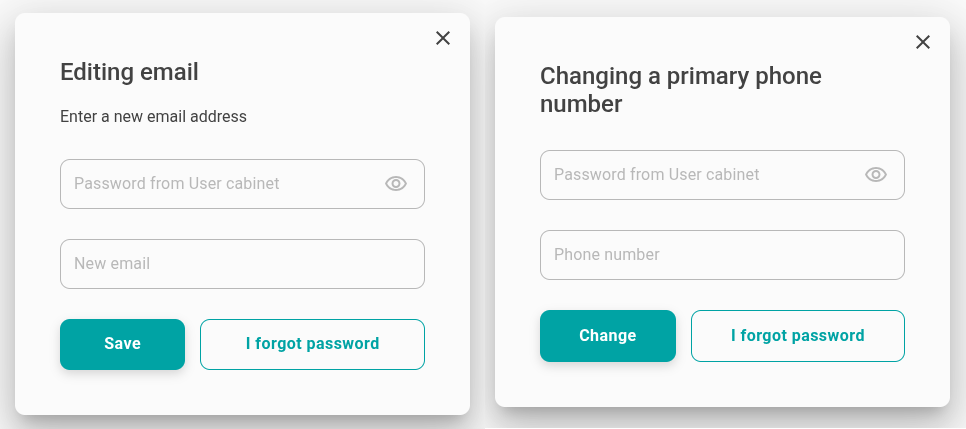Dismiss the phone dialog with the X icon
The width and height of the screenshot is (966, 429).
(x=923, y=42)
